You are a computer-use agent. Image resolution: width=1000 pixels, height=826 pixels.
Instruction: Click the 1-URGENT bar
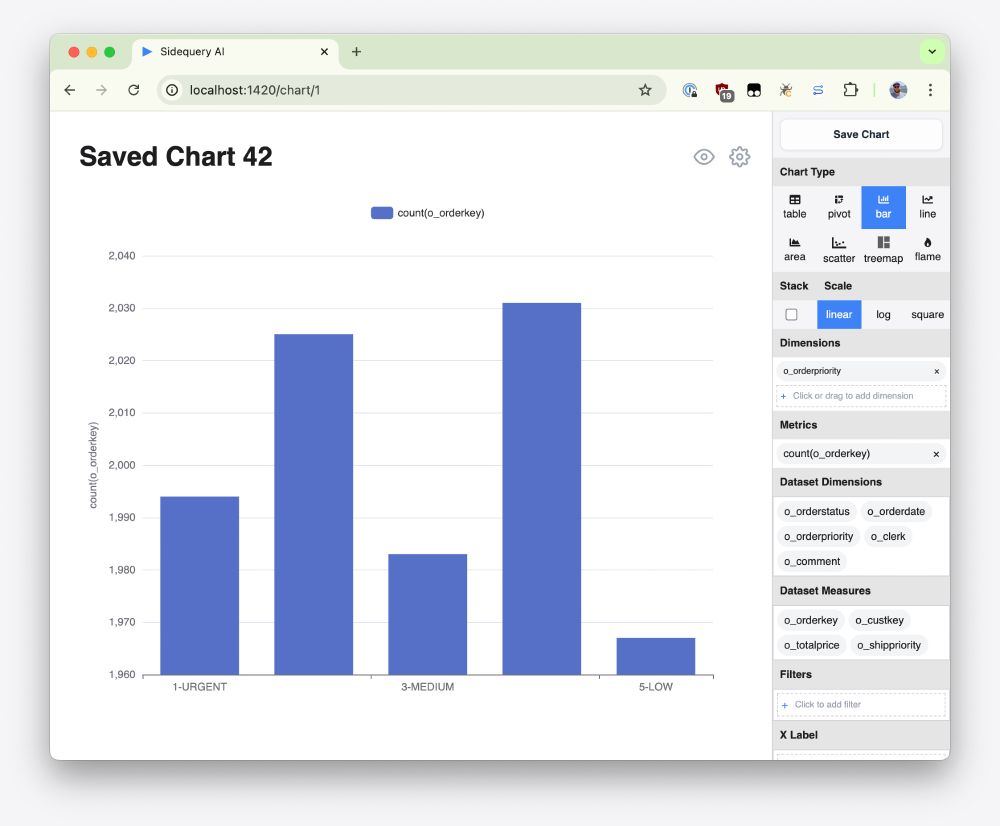200,586
